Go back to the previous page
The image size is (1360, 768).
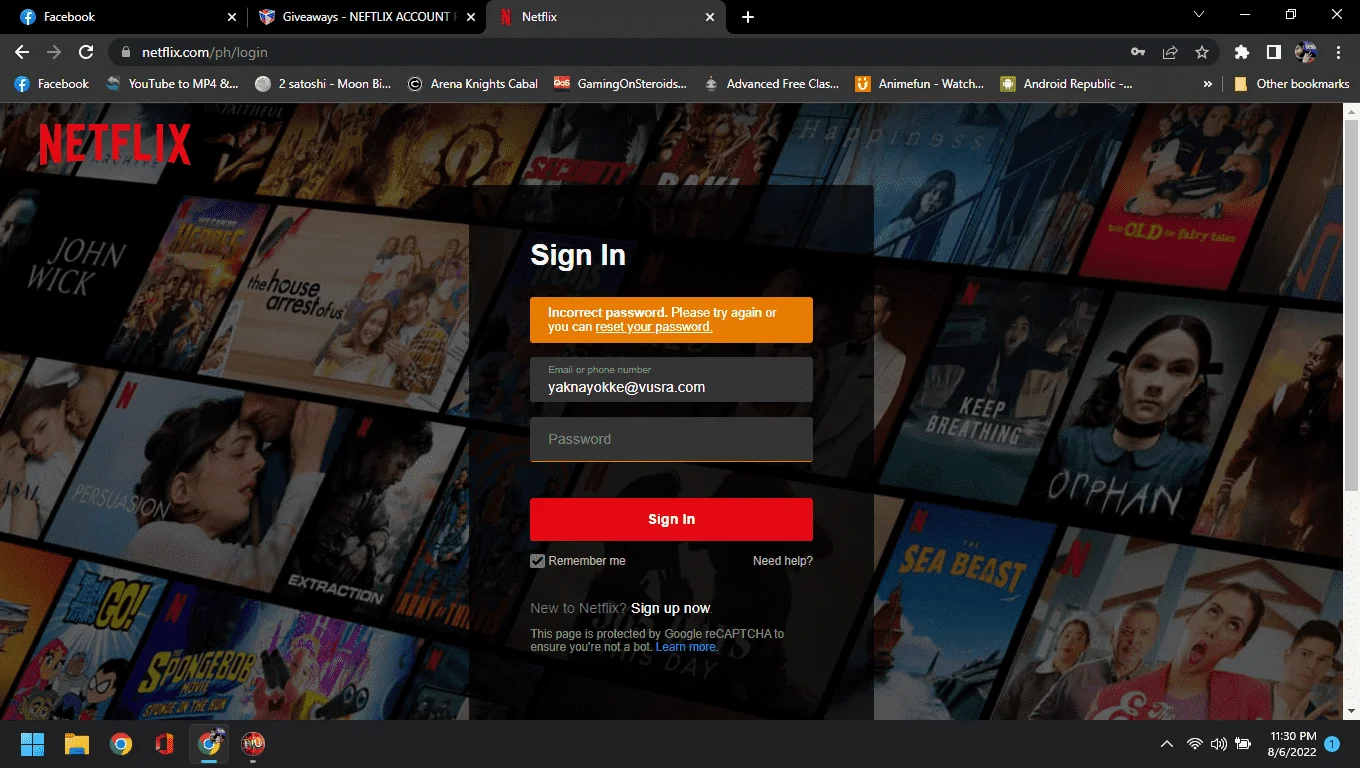[22, 52]
